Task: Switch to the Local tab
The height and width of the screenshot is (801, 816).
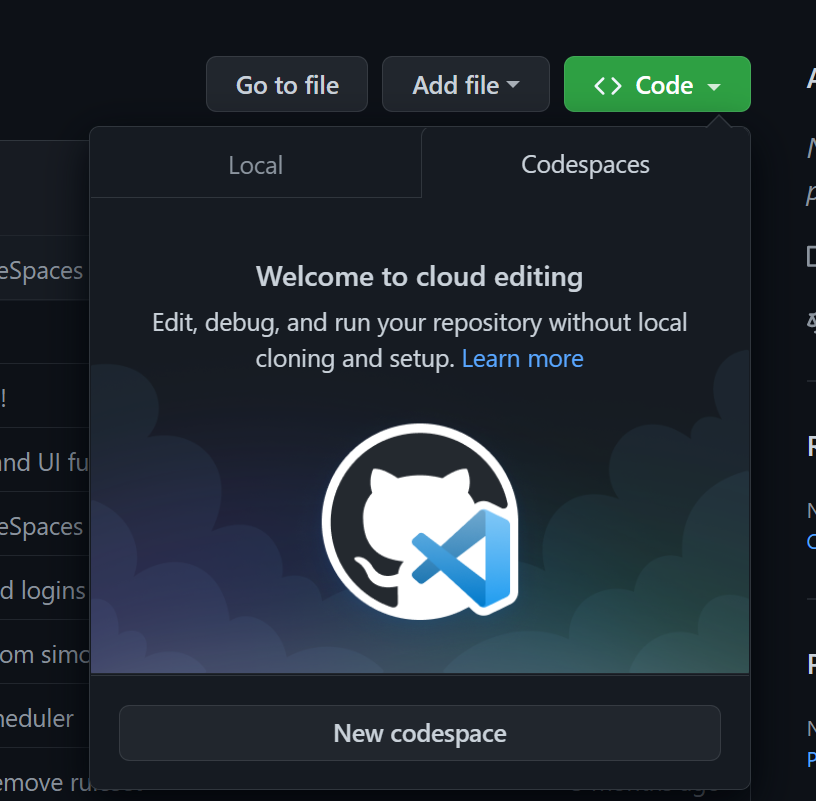Action: point(256,164)
